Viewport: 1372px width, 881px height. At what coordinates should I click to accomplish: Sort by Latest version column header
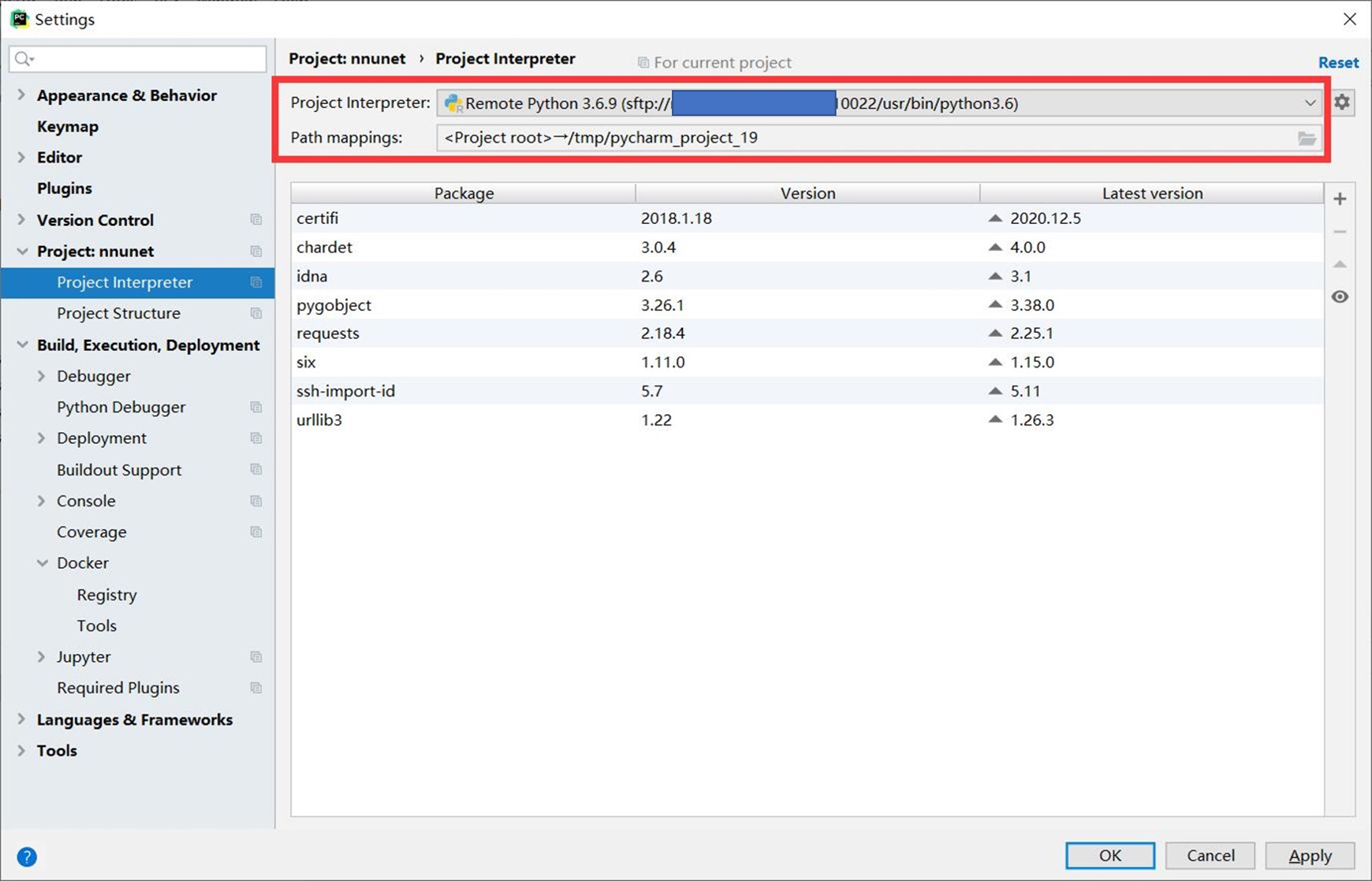click(x=1152, y=193)
